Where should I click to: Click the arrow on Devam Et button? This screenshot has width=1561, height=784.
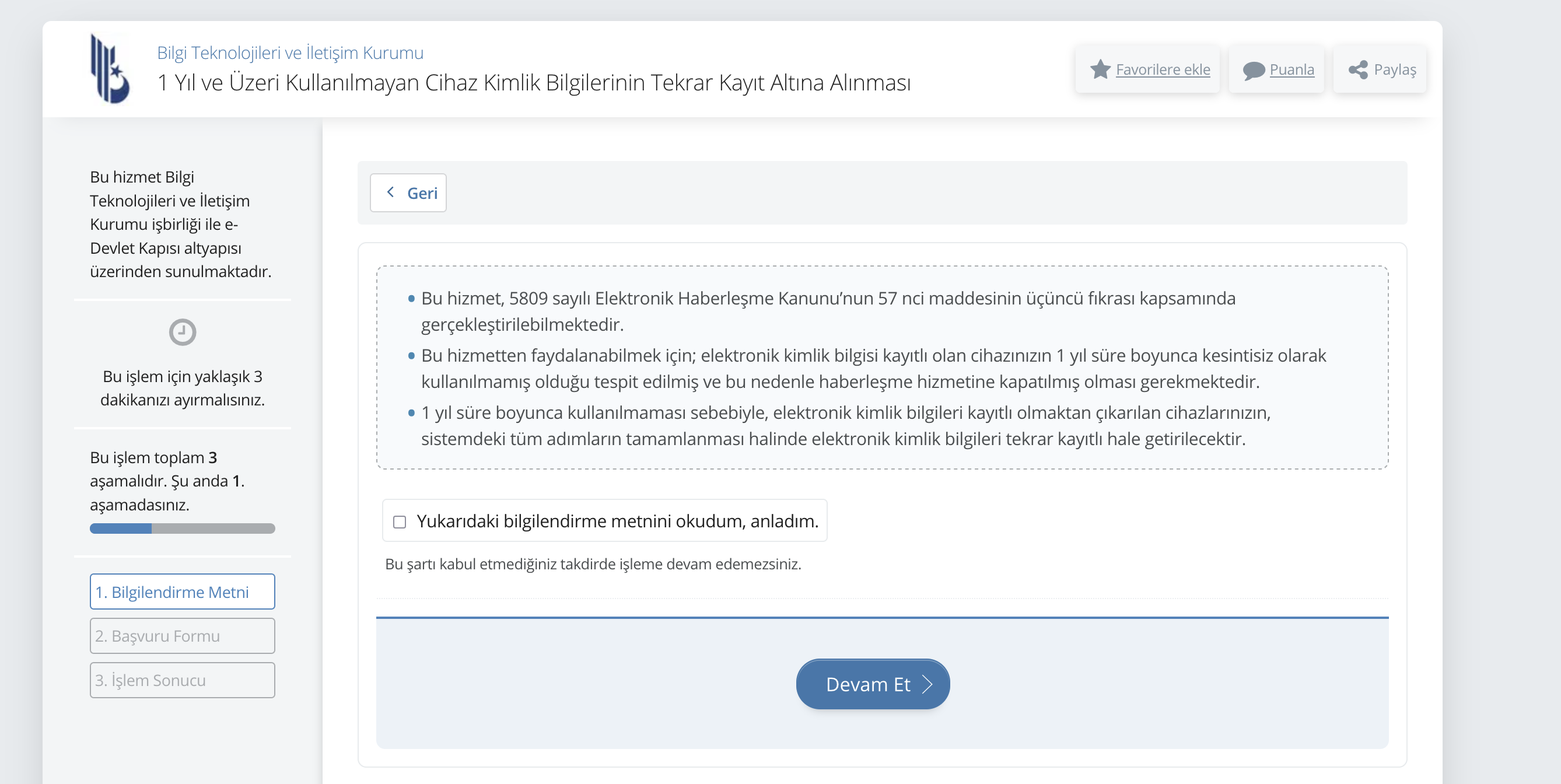tap(927, 684)
